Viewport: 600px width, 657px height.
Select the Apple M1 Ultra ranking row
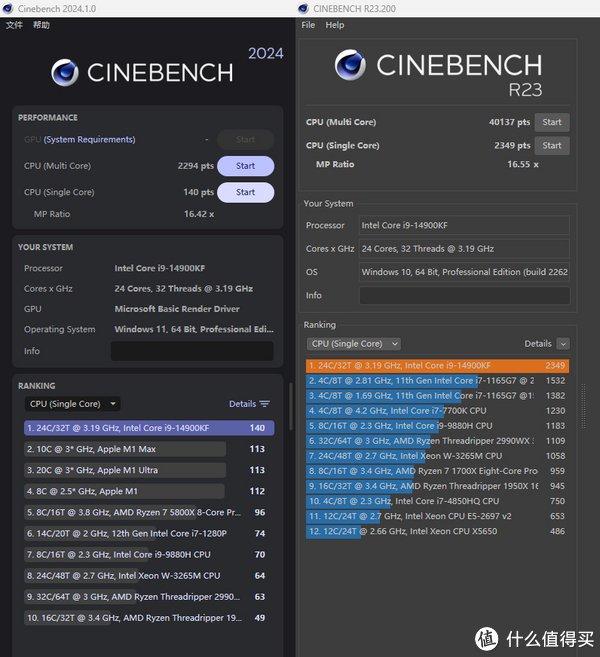(x=149, y=470)
